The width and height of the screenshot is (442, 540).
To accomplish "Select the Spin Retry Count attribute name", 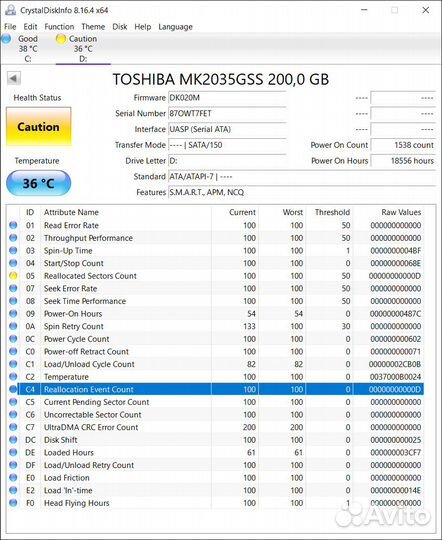I will [x=74, y=326].
